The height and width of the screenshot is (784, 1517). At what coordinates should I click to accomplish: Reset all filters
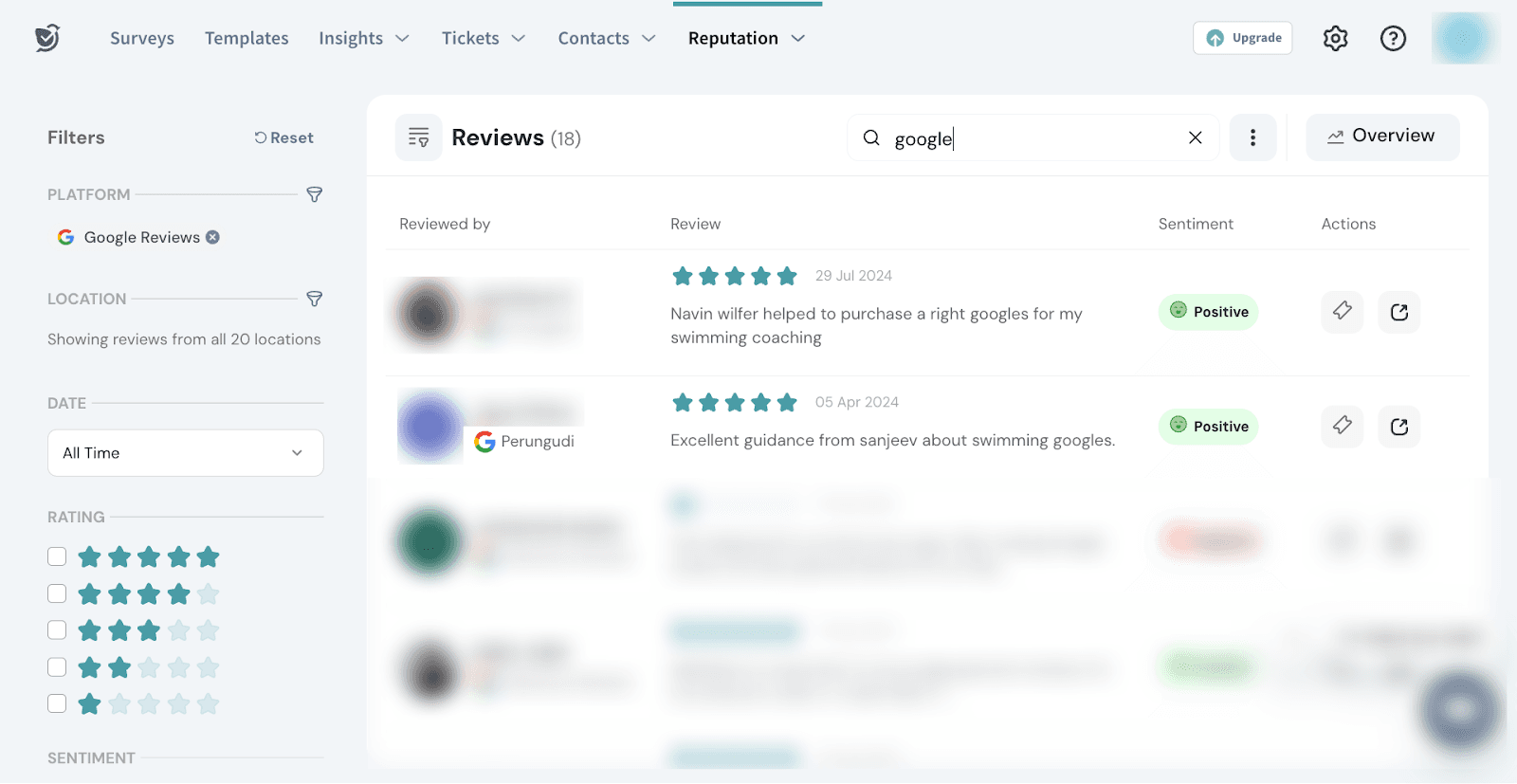pos(283,137)
